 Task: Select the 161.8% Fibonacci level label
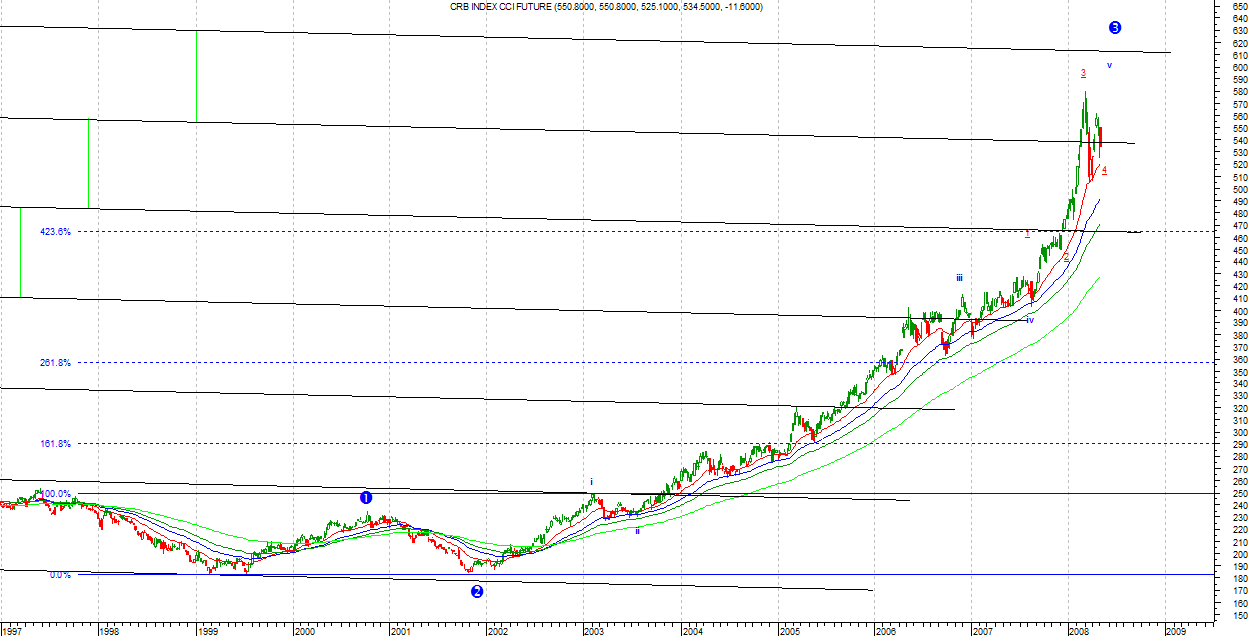55,443
